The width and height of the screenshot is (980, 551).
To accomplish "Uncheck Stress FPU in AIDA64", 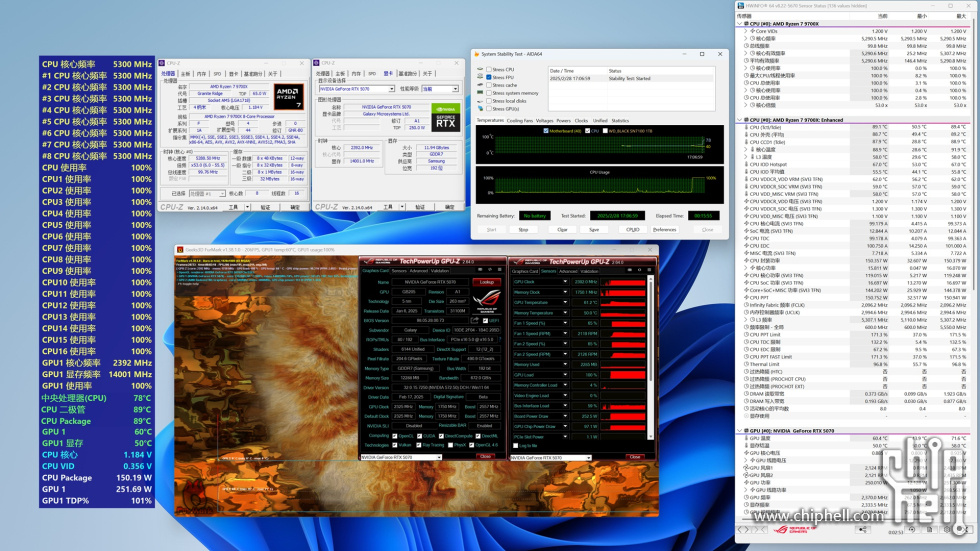I will coord(489,77).
